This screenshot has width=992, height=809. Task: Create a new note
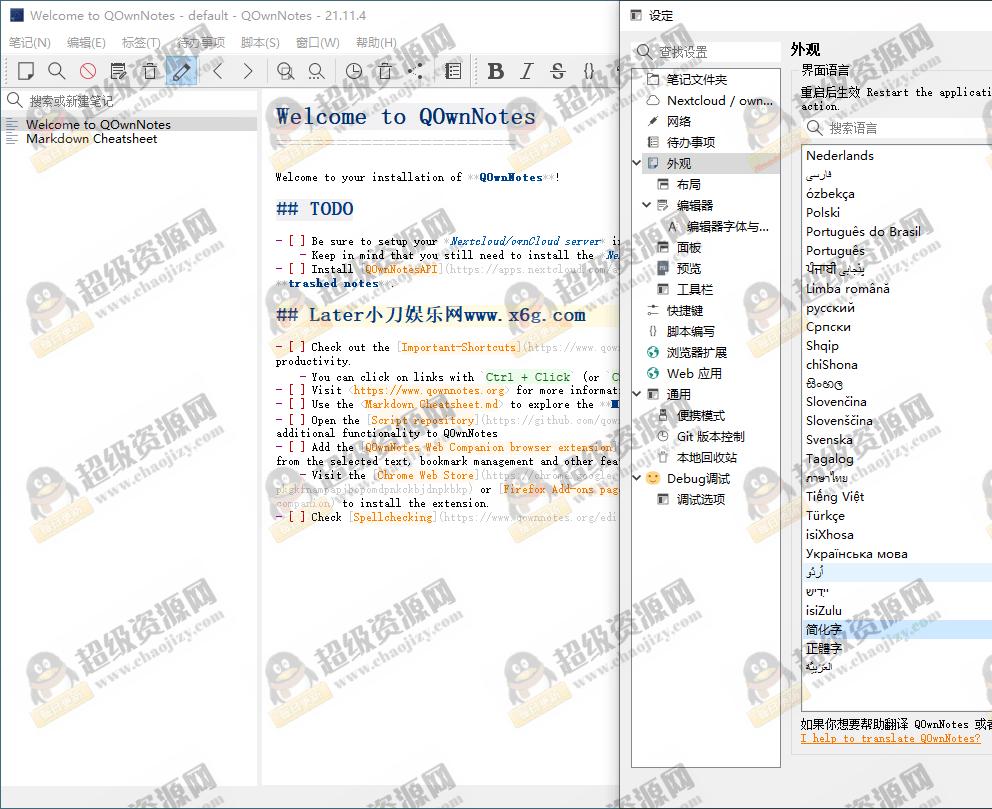click(x=26, y=71)
